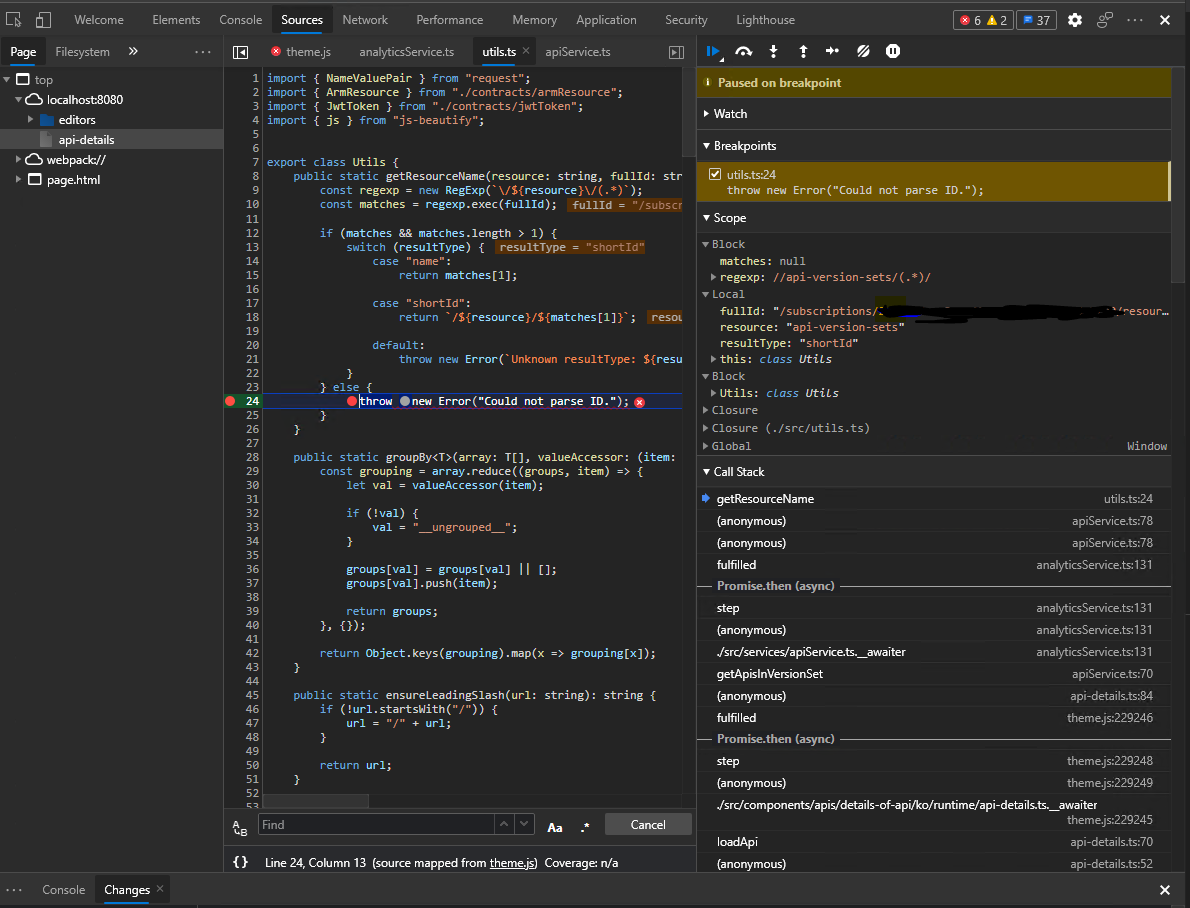Expand the webpack:// tree node
1190x908 pixels.
18,159
